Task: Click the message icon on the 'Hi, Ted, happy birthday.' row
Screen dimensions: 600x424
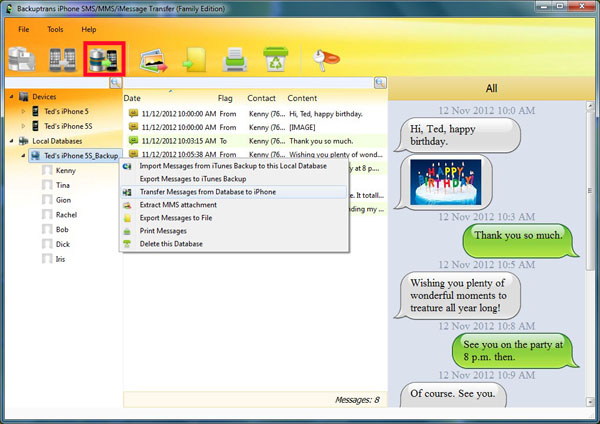Action: pyautogui.click(x=133, y=113)
